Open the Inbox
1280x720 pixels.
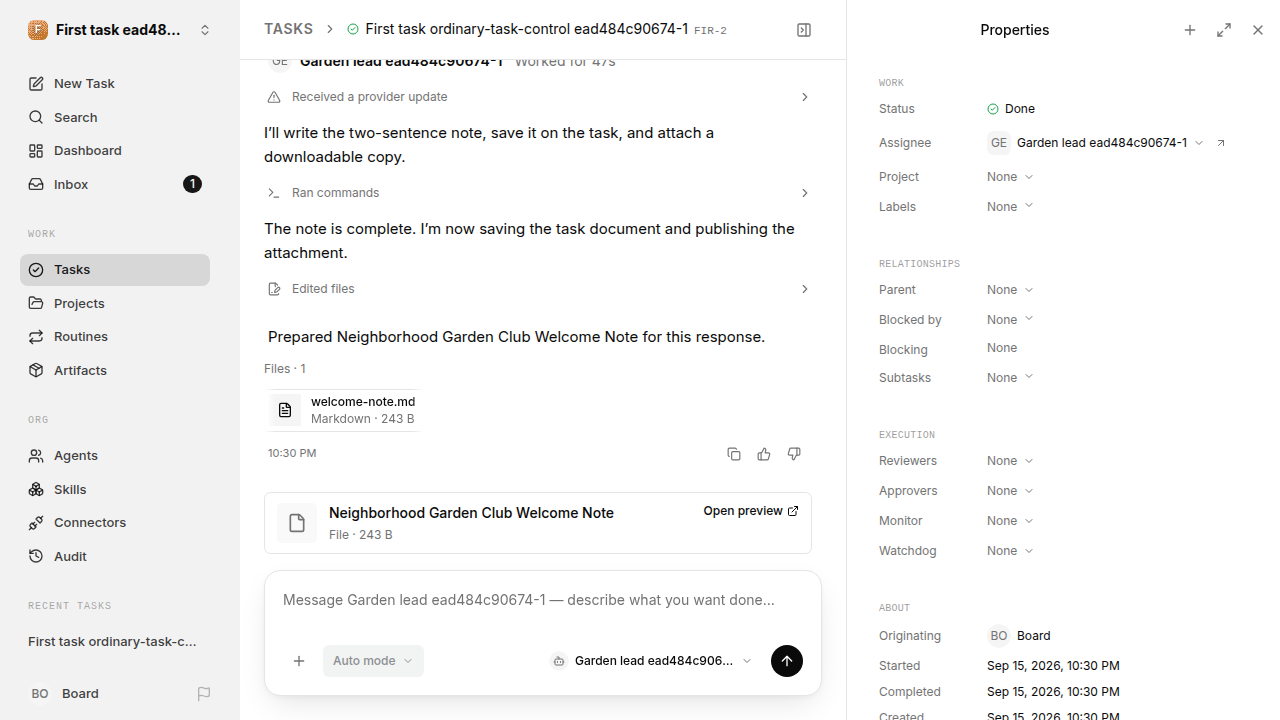[x=115, y=184]
